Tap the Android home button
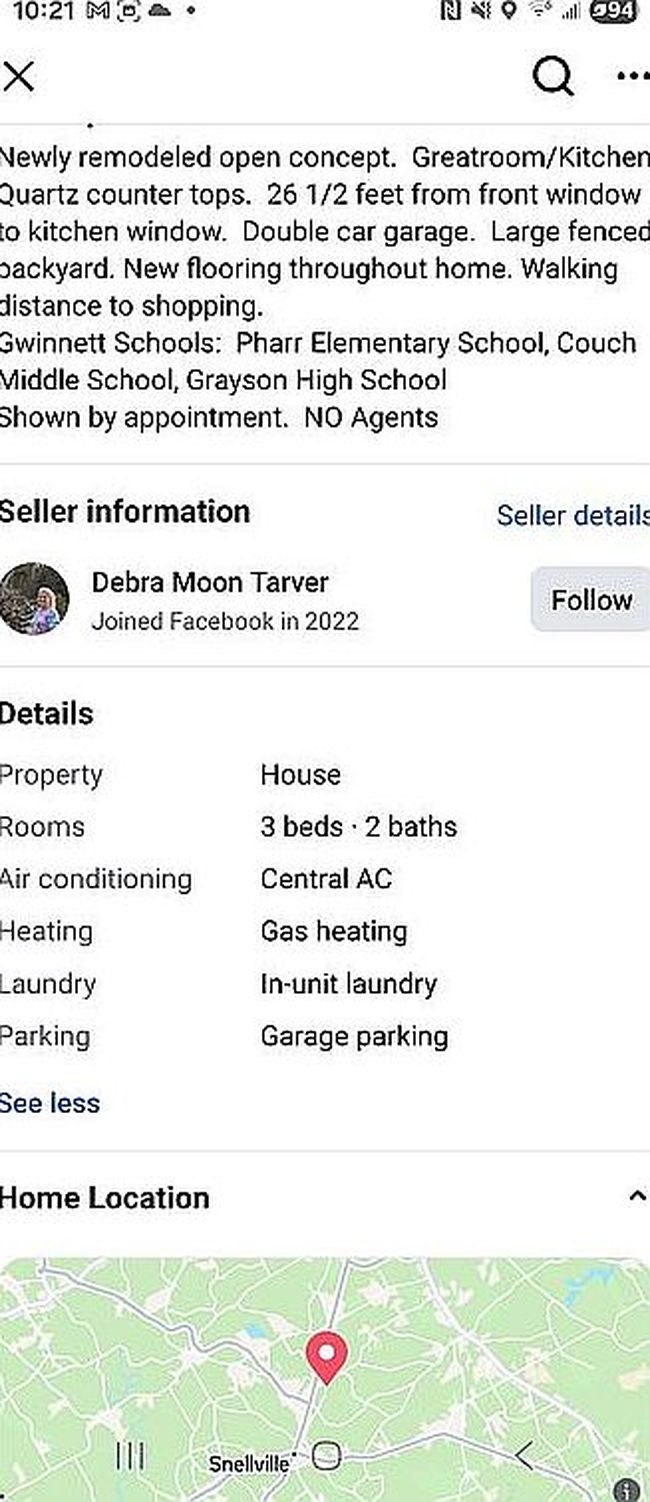 tap(326, 1455)
